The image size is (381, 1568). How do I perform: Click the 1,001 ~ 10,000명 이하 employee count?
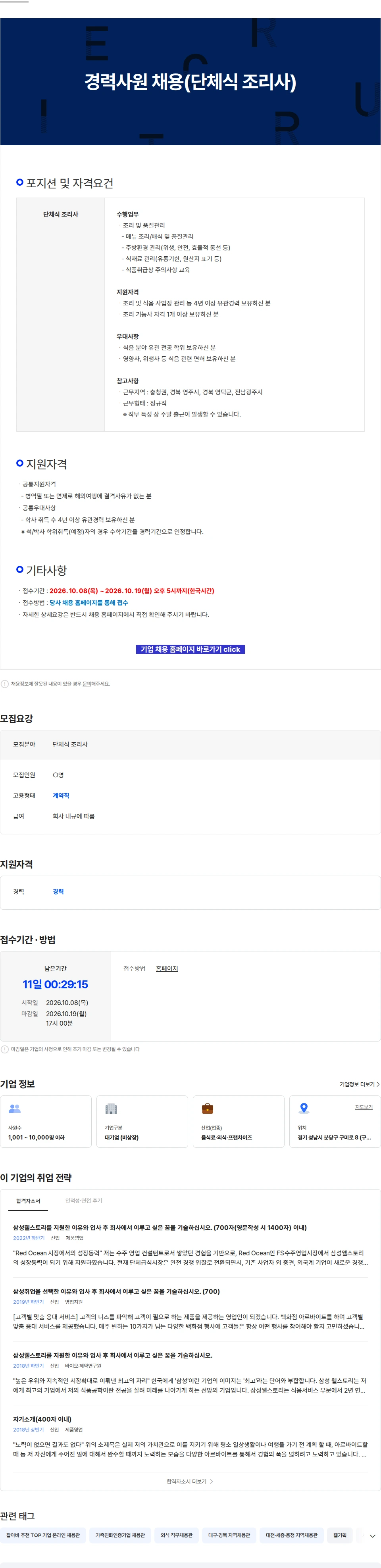coord(37,1137)
